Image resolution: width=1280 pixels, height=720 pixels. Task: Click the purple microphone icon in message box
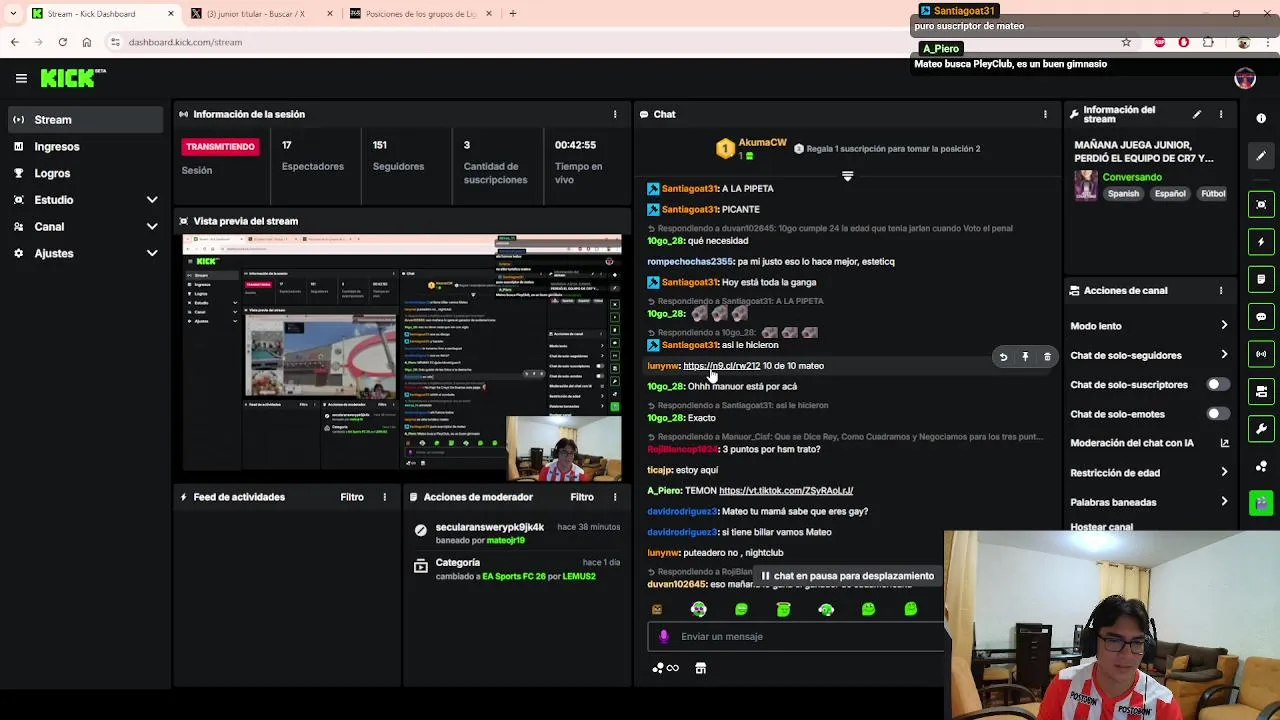(x=663, y=636)
